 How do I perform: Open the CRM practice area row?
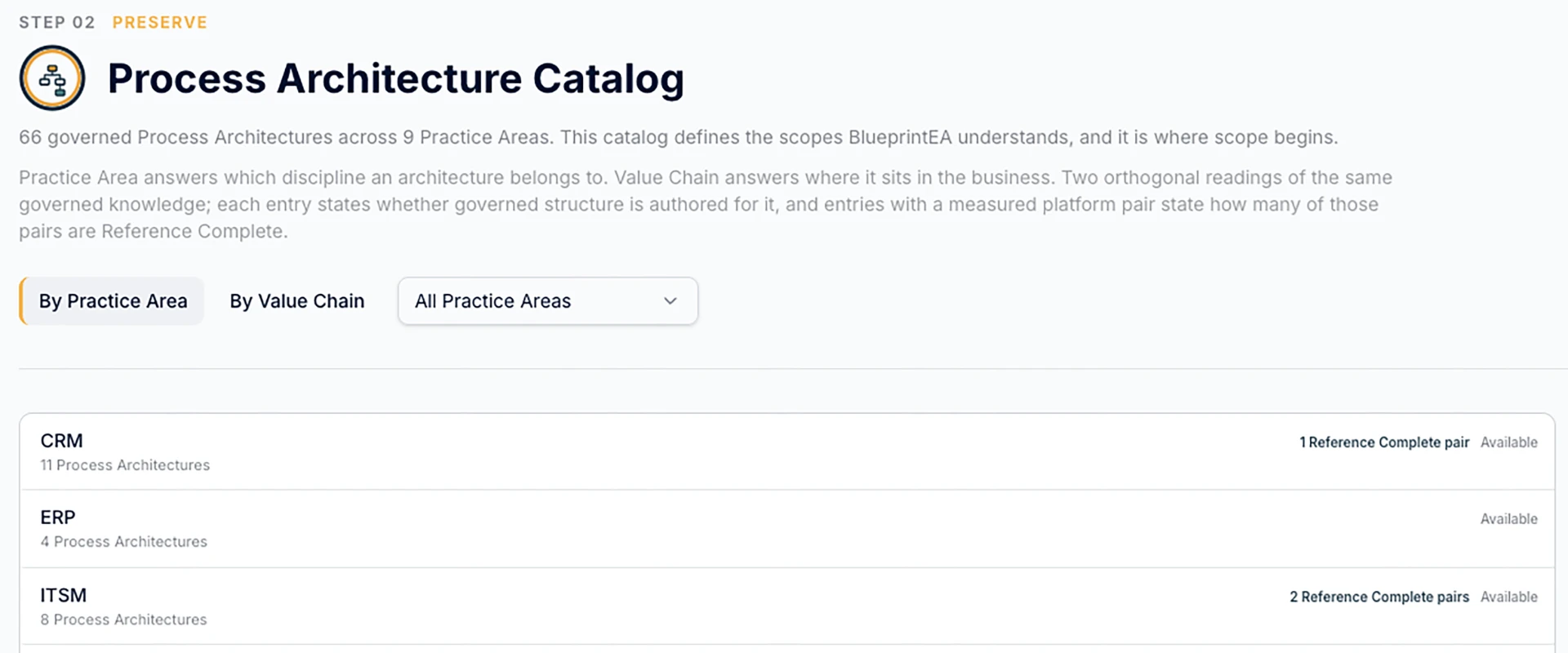(x=787, y=452)
